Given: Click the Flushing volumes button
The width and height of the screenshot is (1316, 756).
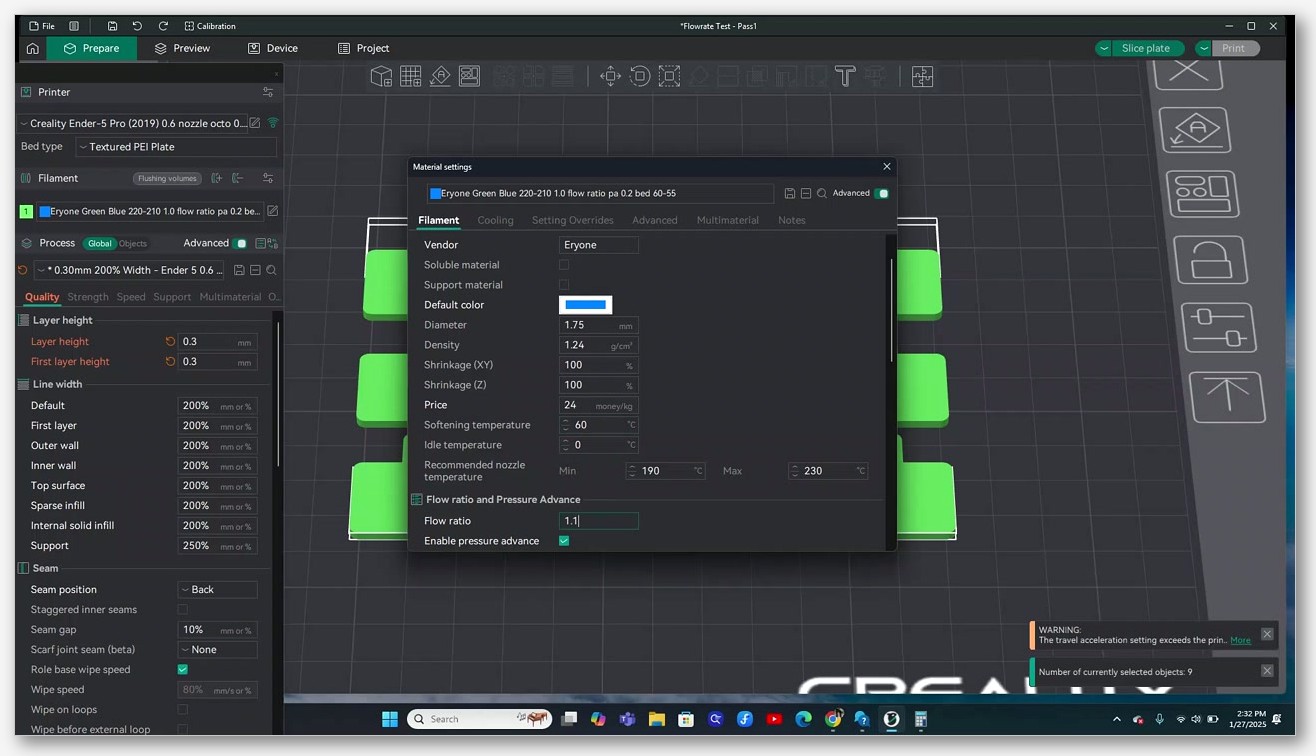Looking at the screenshot, I should pos(167,179).
